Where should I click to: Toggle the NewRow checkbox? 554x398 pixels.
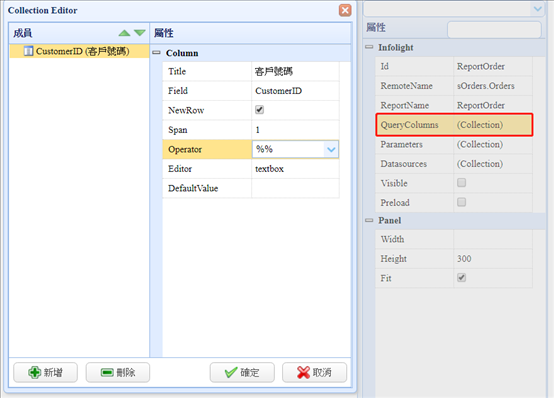click(259, 110)
